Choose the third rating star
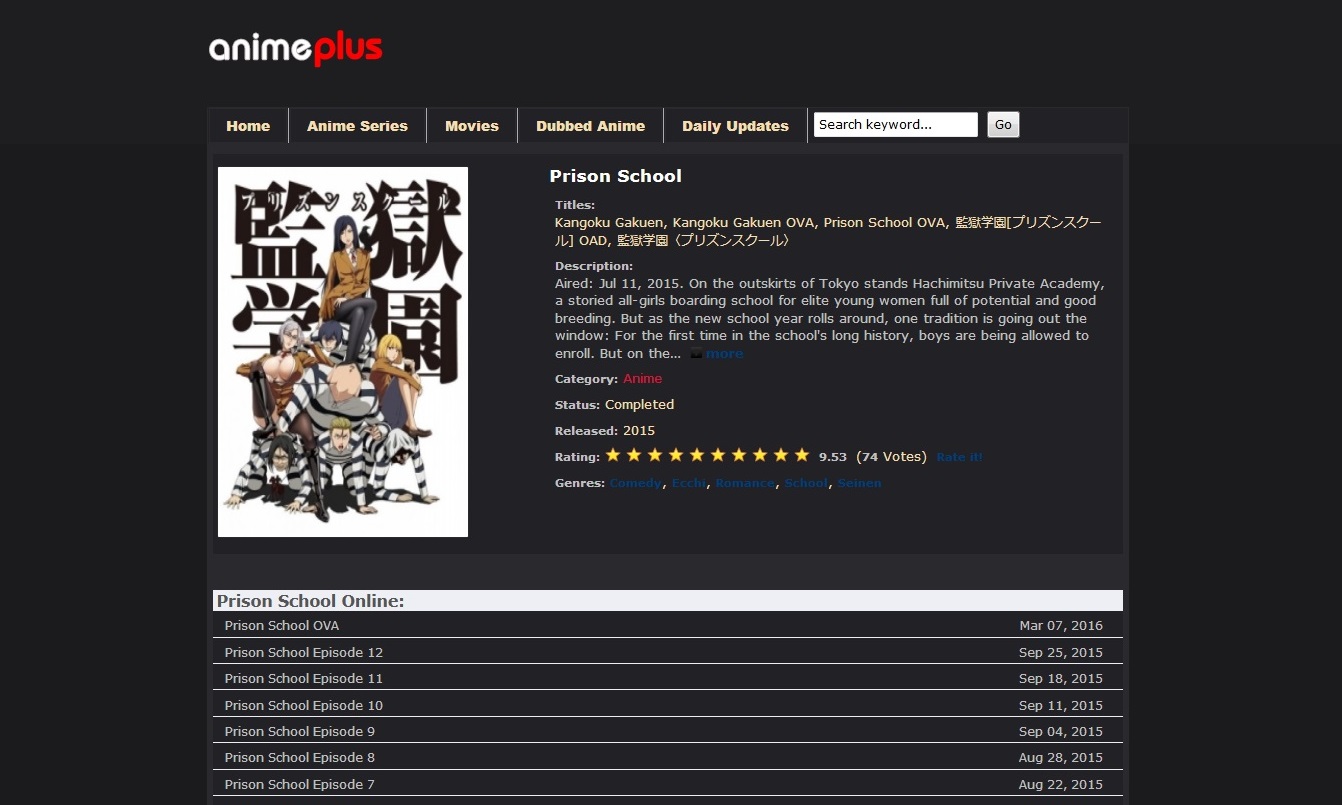Screen dimensions: 1342x805 (655, 455)
